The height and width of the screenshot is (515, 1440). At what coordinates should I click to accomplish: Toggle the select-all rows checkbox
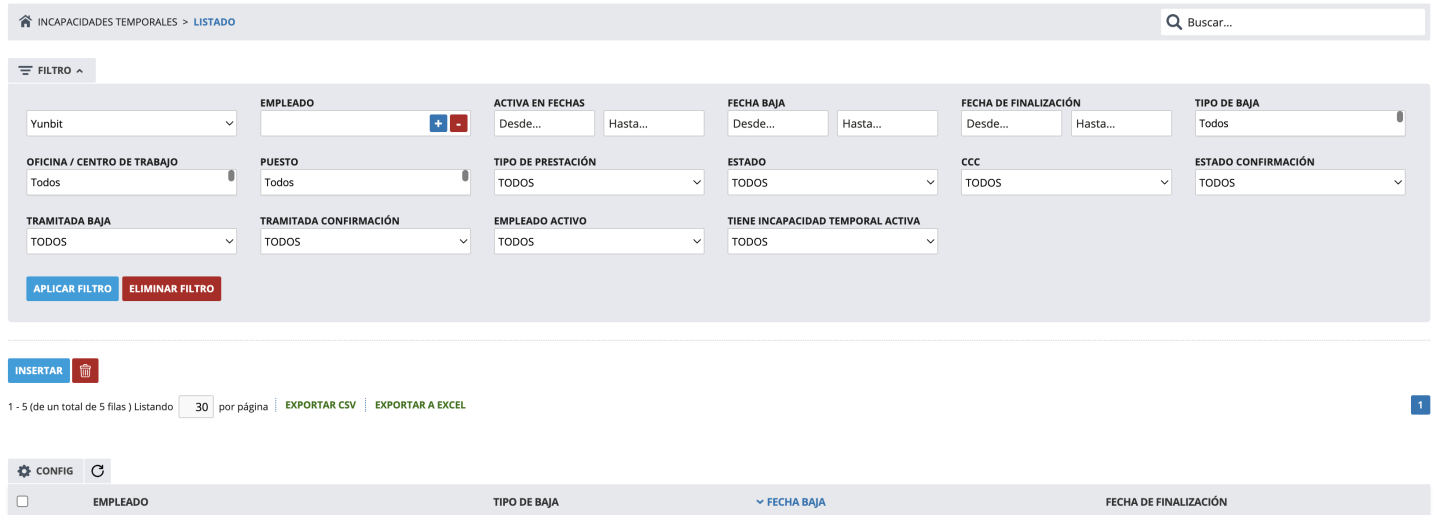coord(23,502)
